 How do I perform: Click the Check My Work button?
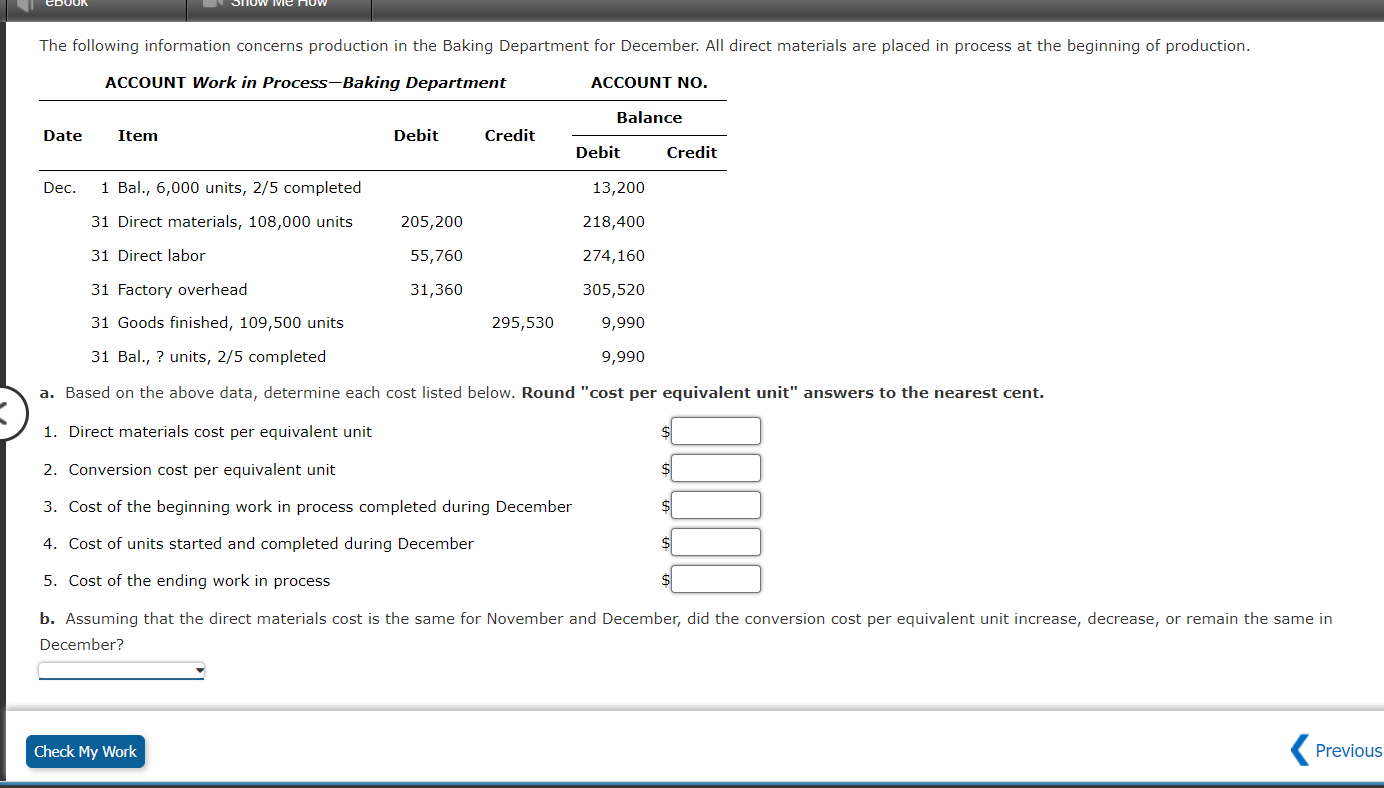(x=85, y=751)
